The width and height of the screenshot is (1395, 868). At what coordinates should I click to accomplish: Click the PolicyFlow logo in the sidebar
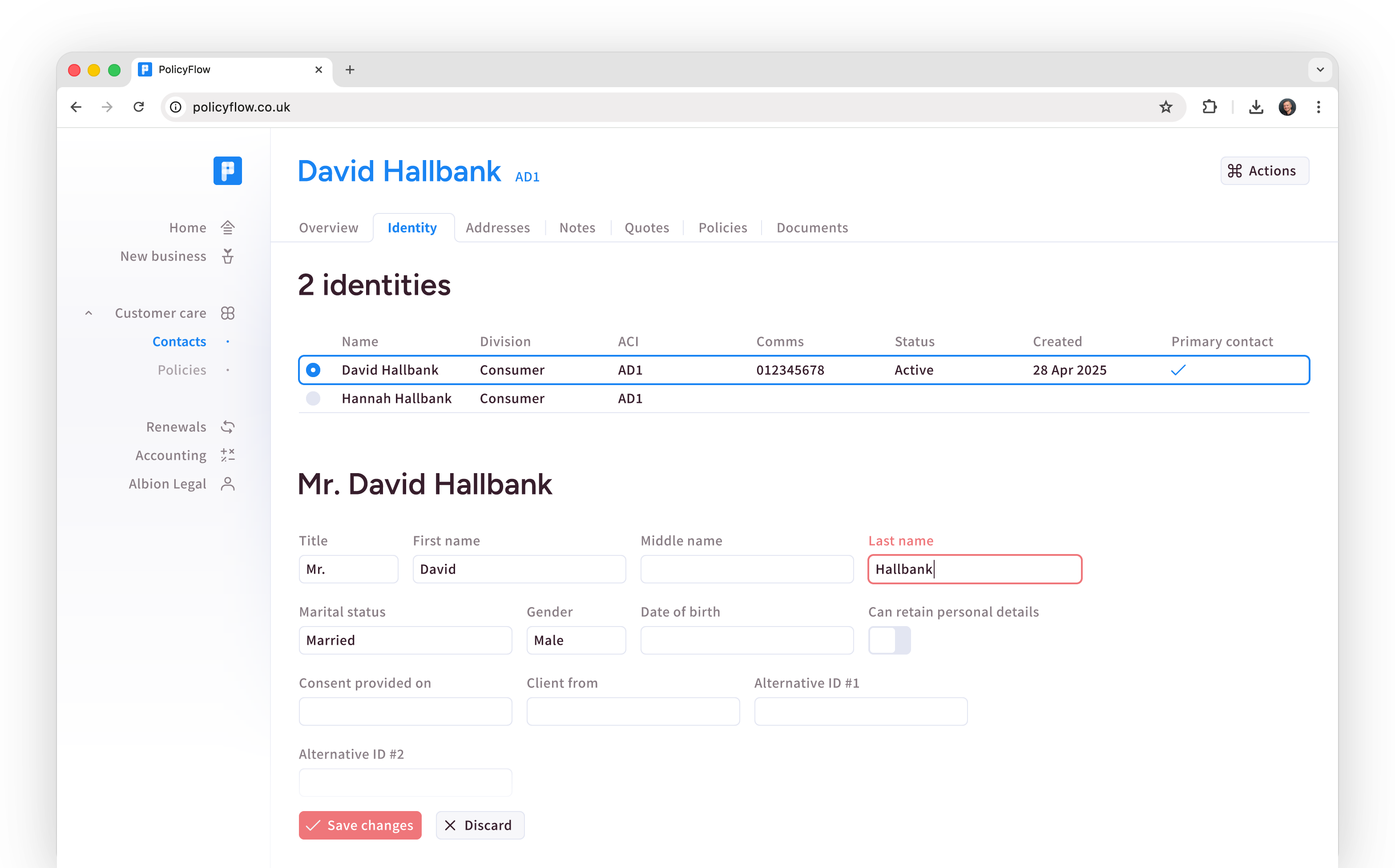[227, 170]
